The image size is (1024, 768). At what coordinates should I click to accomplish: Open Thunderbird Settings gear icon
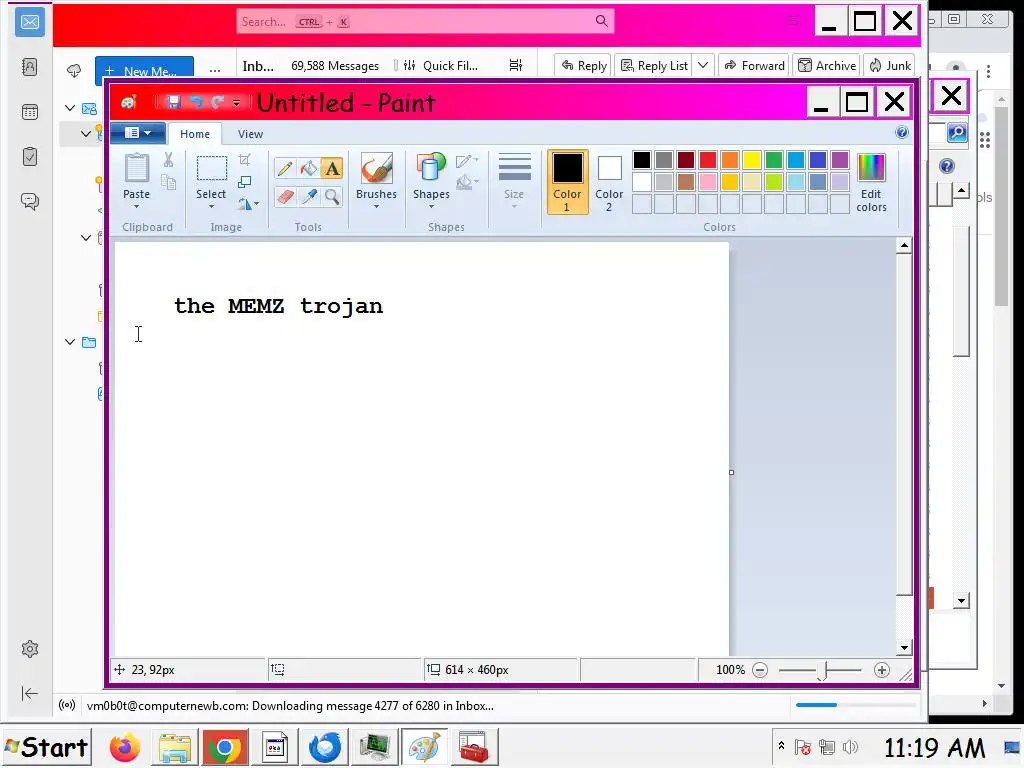30,649
